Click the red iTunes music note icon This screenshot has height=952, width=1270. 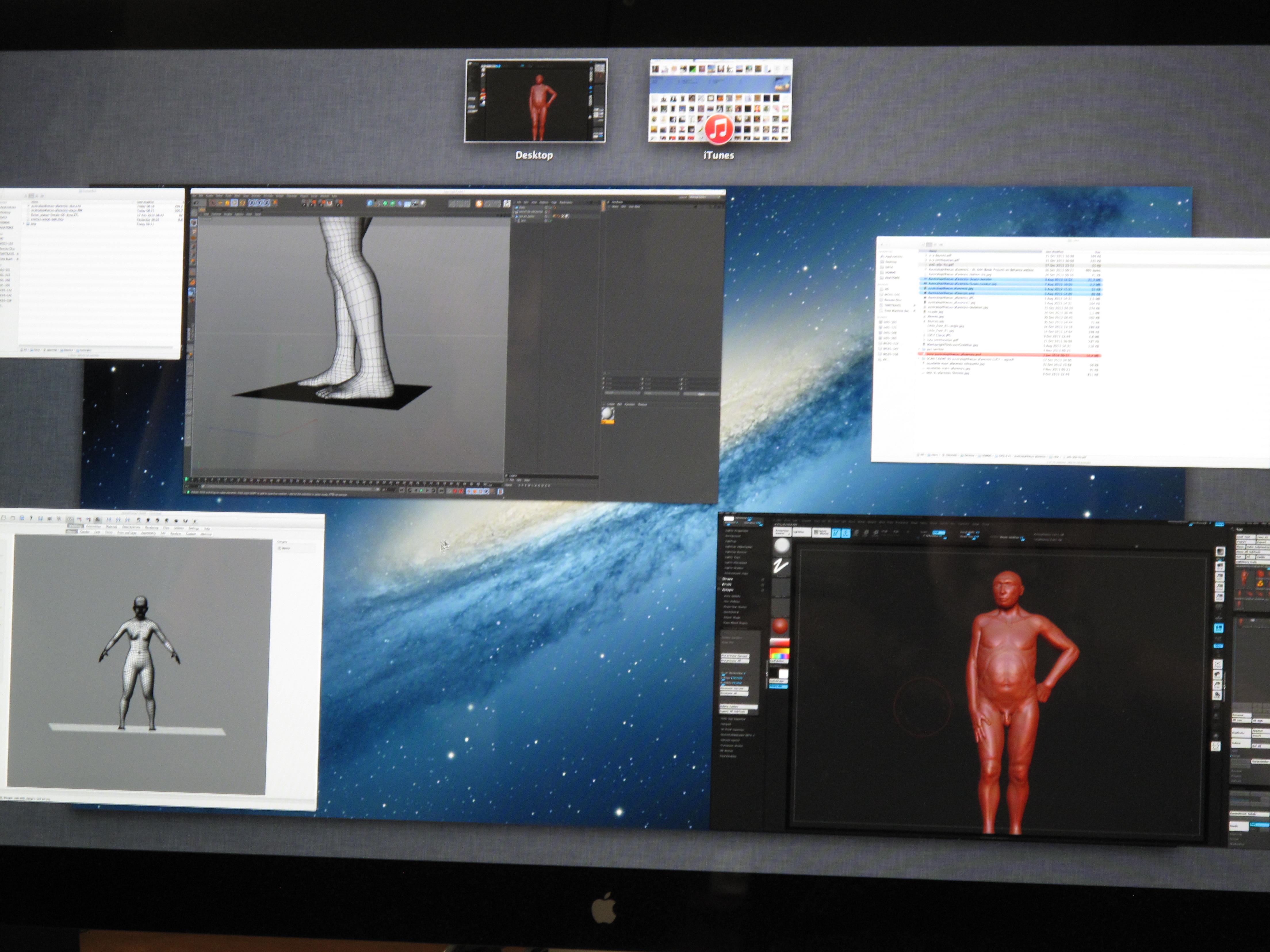click(x=718, y=130)
